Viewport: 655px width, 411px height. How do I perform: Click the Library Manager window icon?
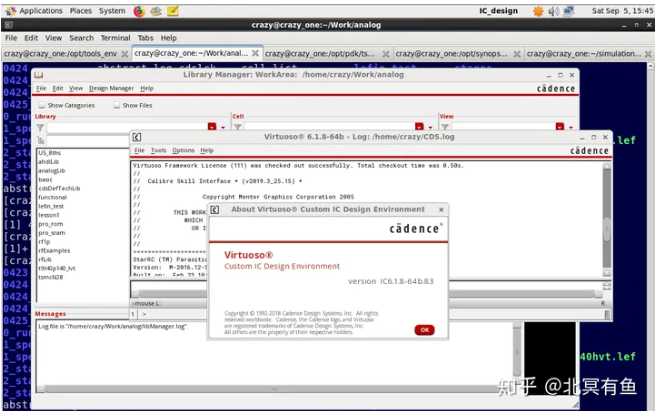(39, 75)
